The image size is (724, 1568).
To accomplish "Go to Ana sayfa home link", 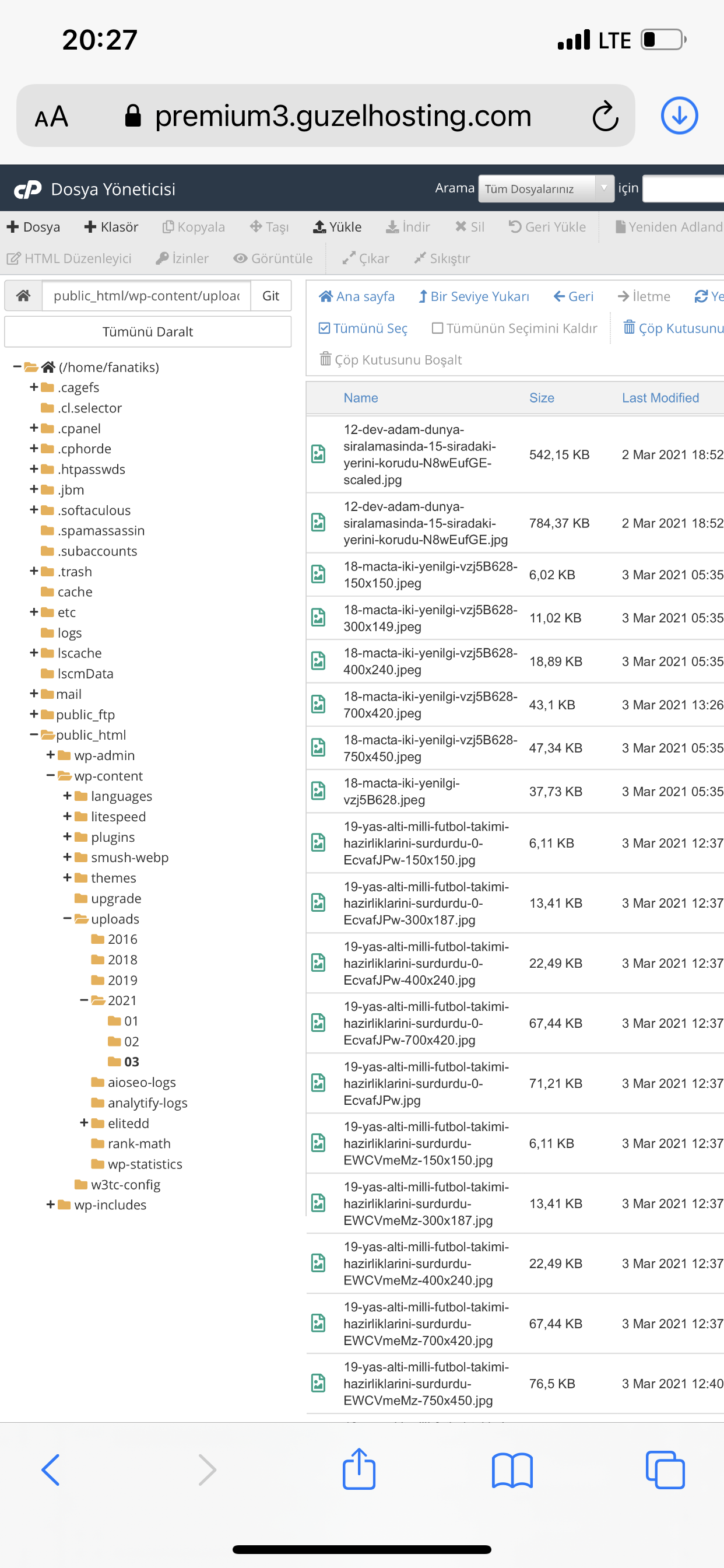I will (x=357, y=296).
